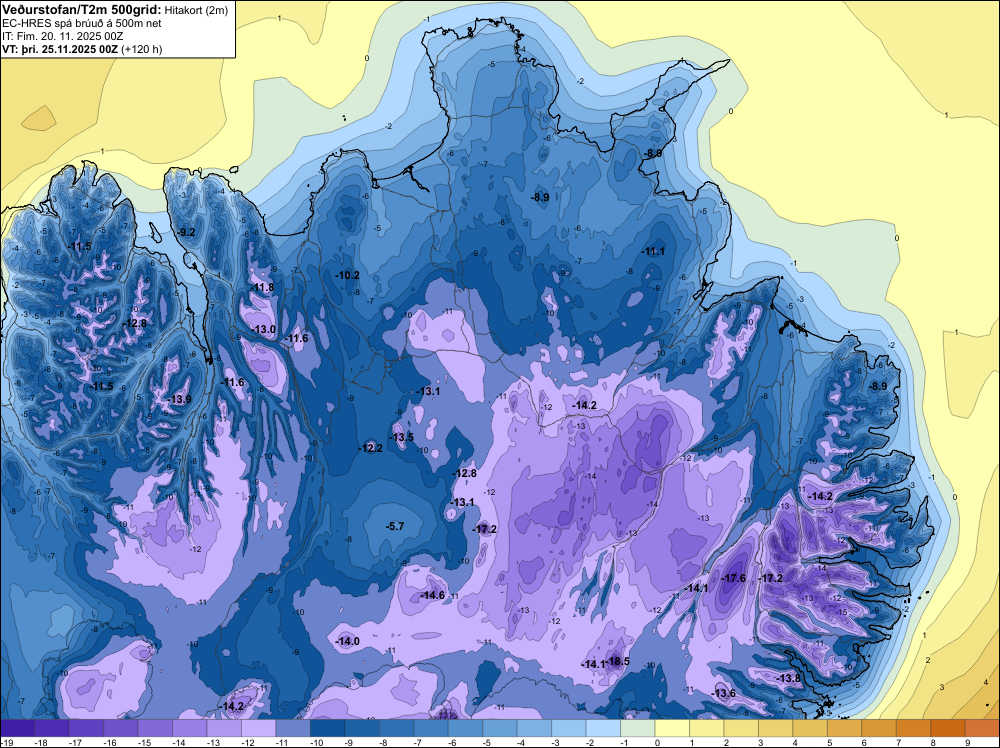Image resolution: width=1000 pixels, height=748 pixels.
Task: Click the pale green legend swatch between -1 and 0
Action: pyautogui.click(x=638, y=728)
